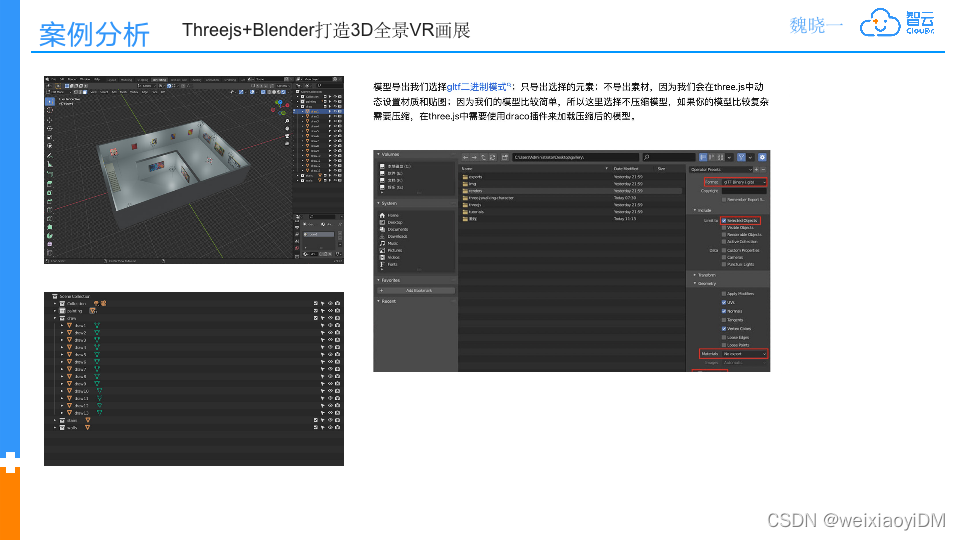The width and height of the screenshot is (960, 540).
Task: Toggle file filtering funnel icon
Action: (x=741, y=157)
